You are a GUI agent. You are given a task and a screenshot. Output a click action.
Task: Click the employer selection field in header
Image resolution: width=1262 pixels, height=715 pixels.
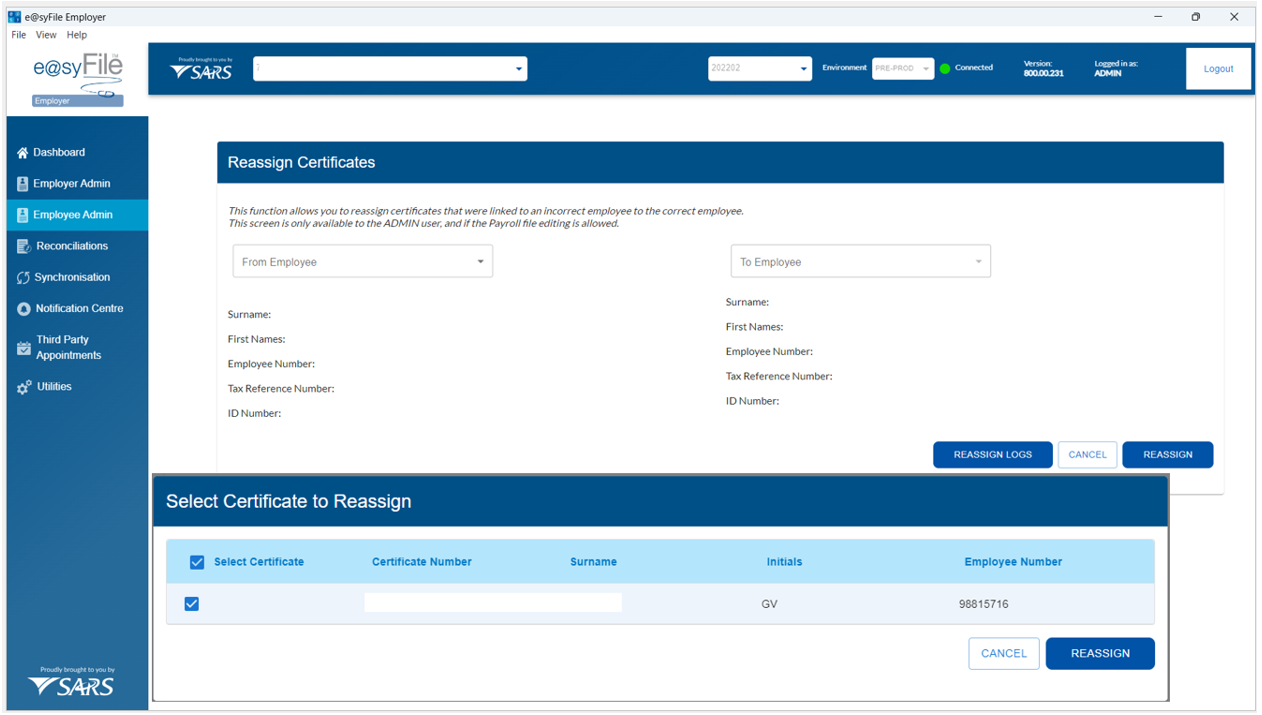390,69
